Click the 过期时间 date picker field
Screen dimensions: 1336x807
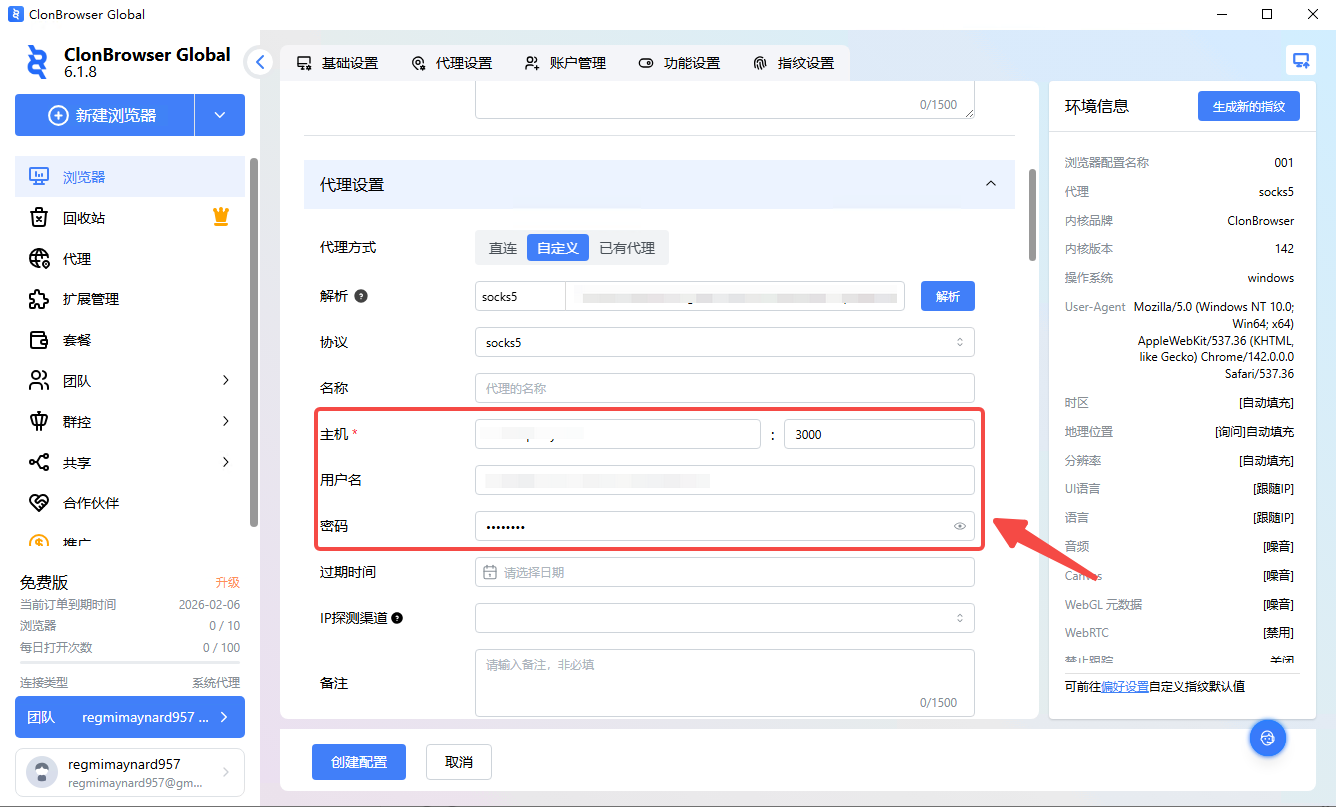724,573
